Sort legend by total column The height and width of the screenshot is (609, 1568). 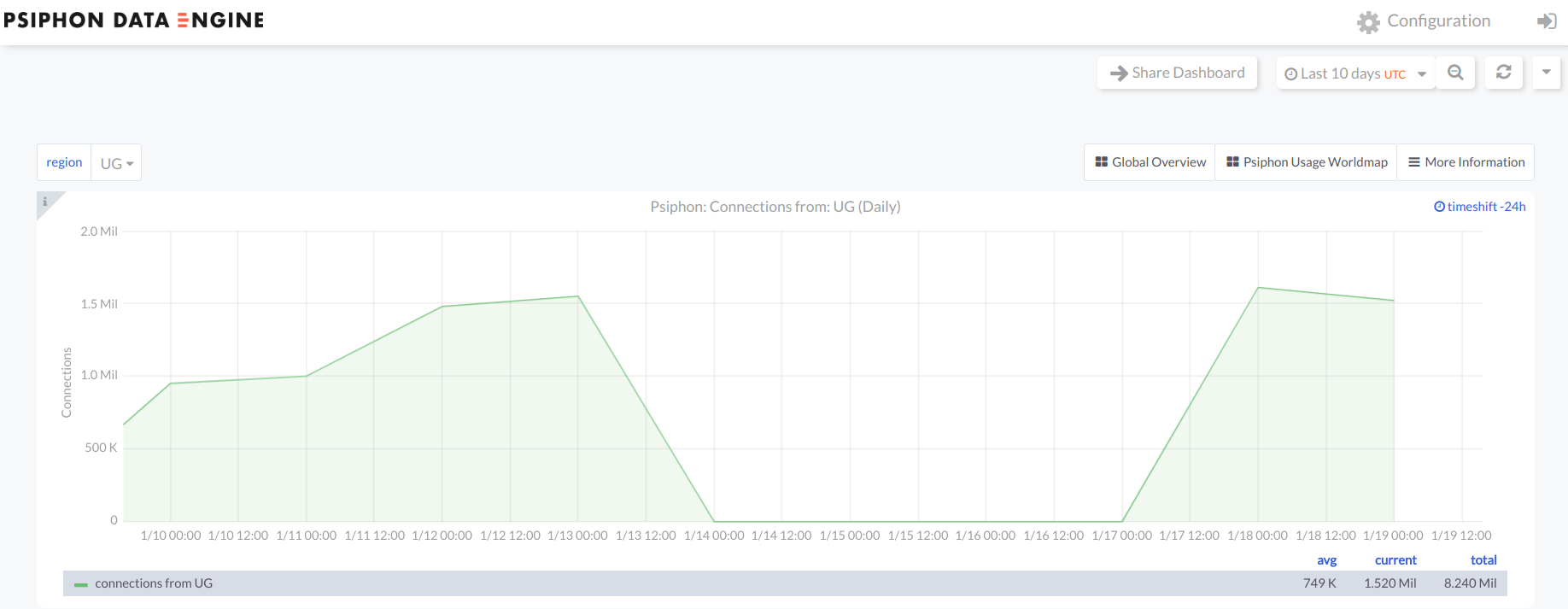(1483, 560)
